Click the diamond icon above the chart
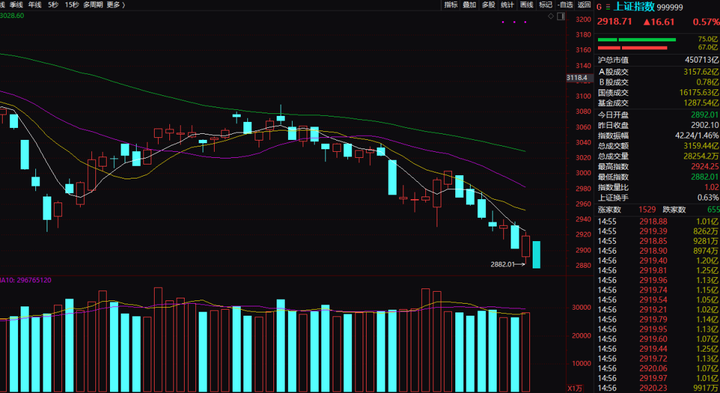The image size is (720, 393). (551, 16)
